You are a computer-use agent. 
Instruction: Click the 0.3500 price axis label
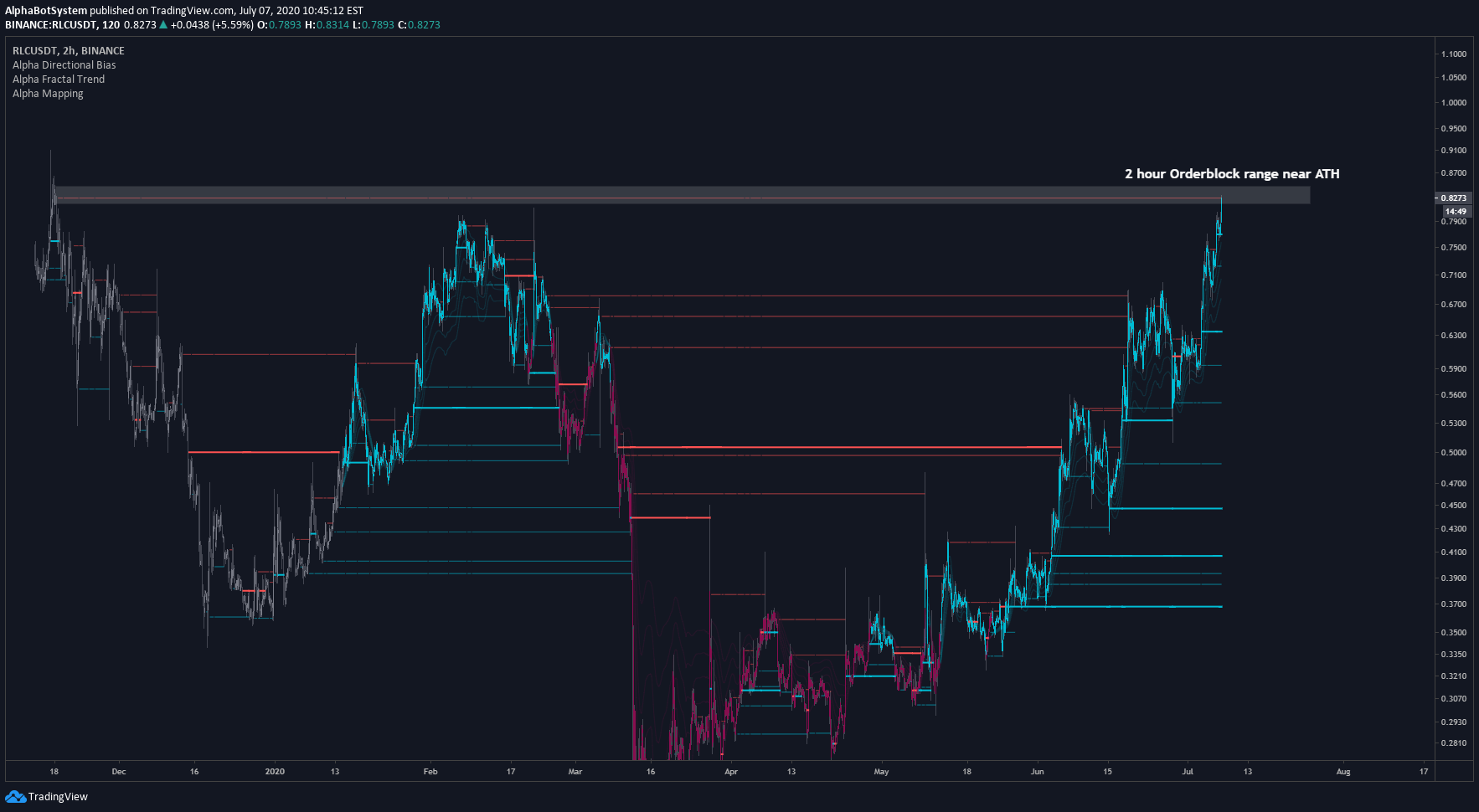click(1454, 633)
